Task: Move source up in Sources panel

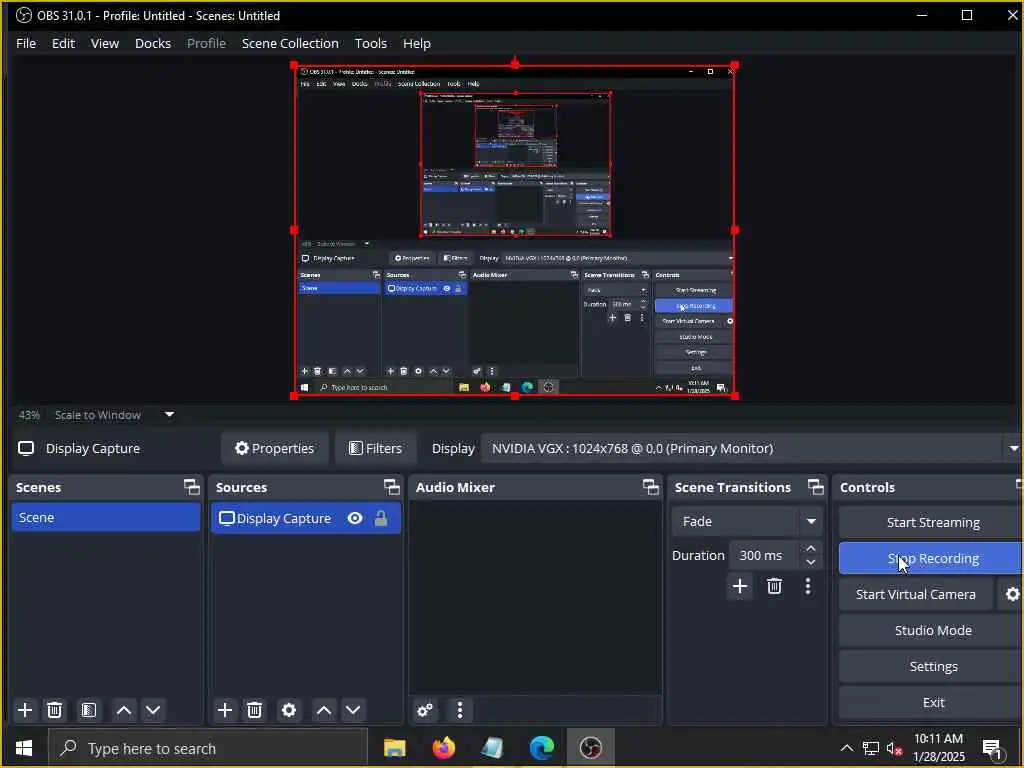Action: tap(324, 710)
